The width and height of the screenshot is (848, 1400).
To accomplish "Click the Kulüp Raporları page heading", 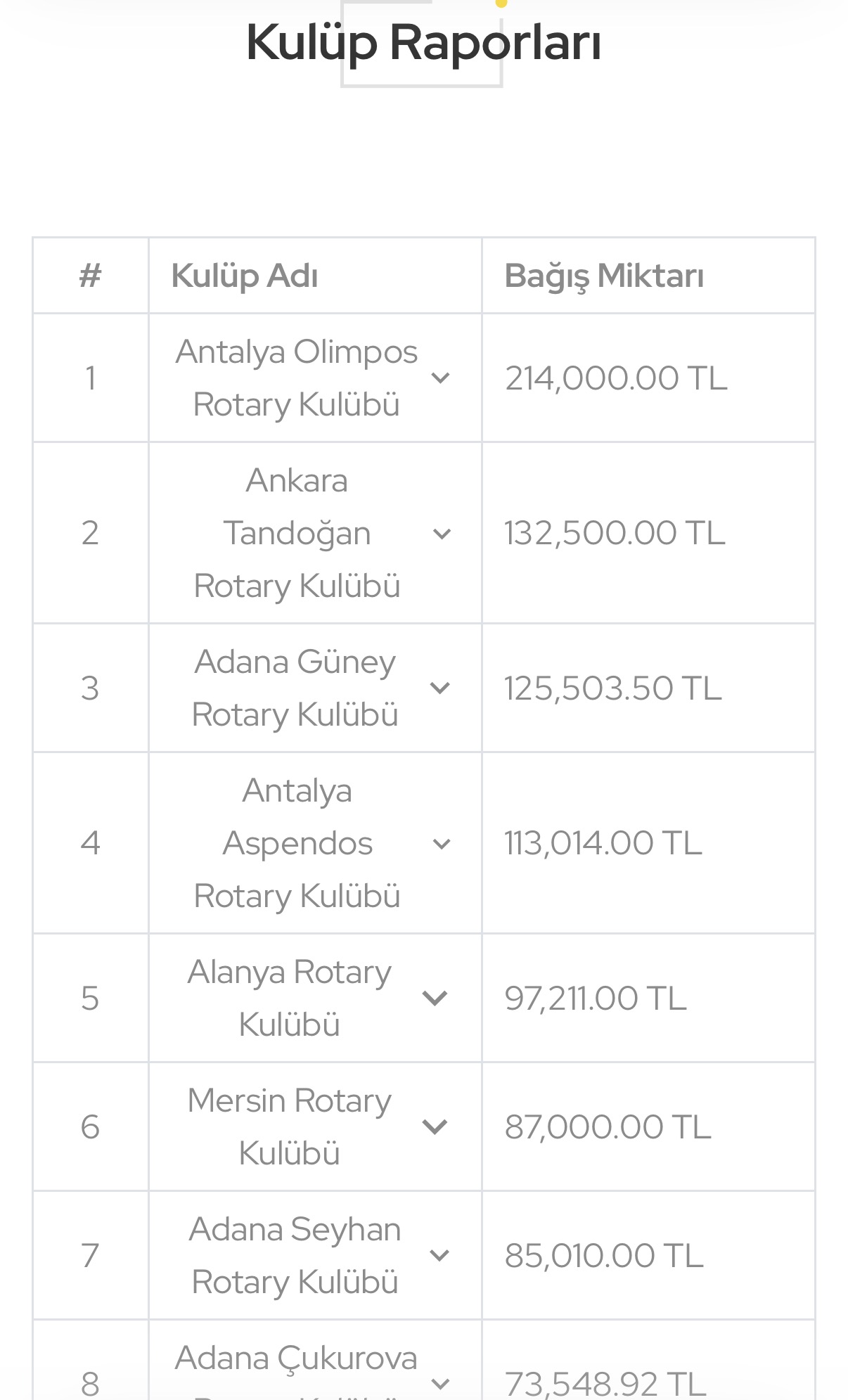I will pyautogui.click(x=423, y=42).
